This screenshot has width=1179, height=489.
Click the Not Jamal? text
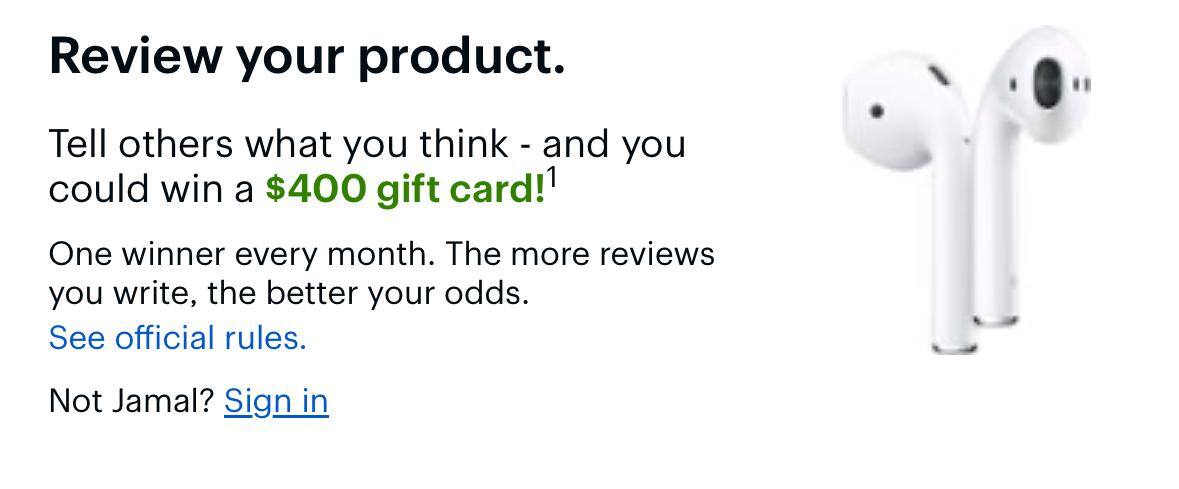[x=131, y=400]
